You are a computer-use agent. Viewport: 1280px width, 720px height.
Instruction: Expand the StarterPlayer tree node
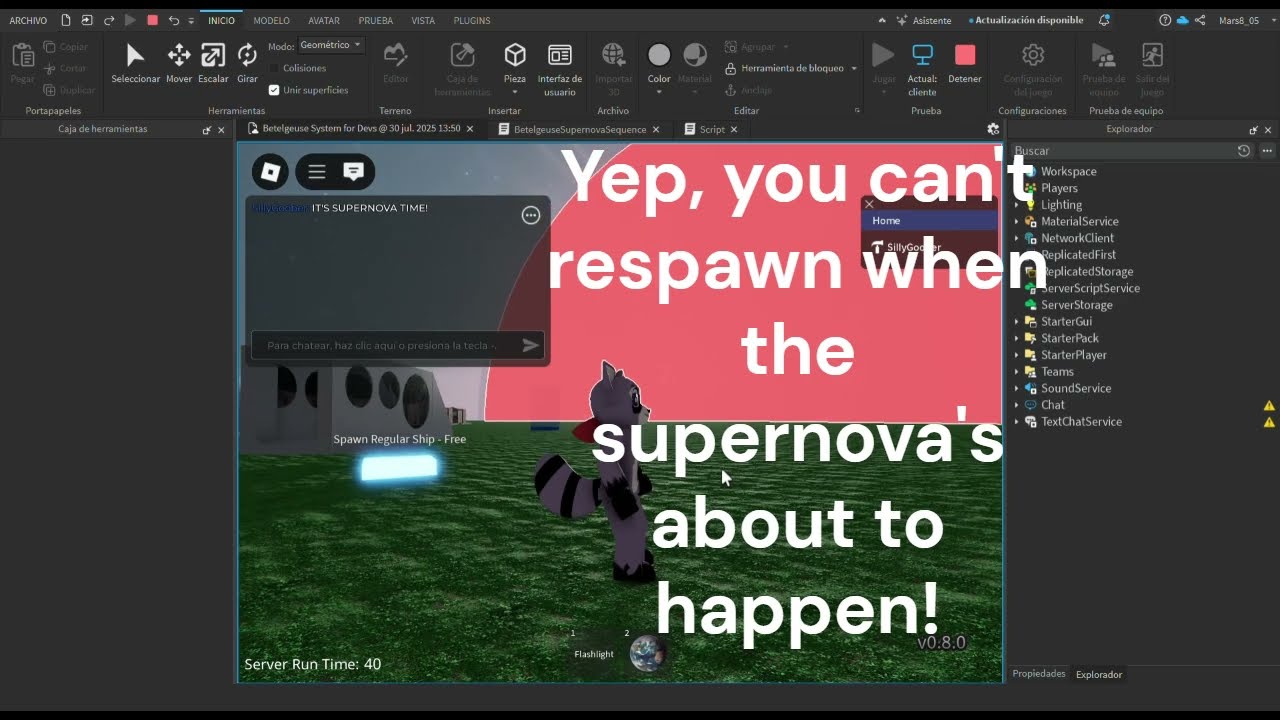coord(1017,355)
